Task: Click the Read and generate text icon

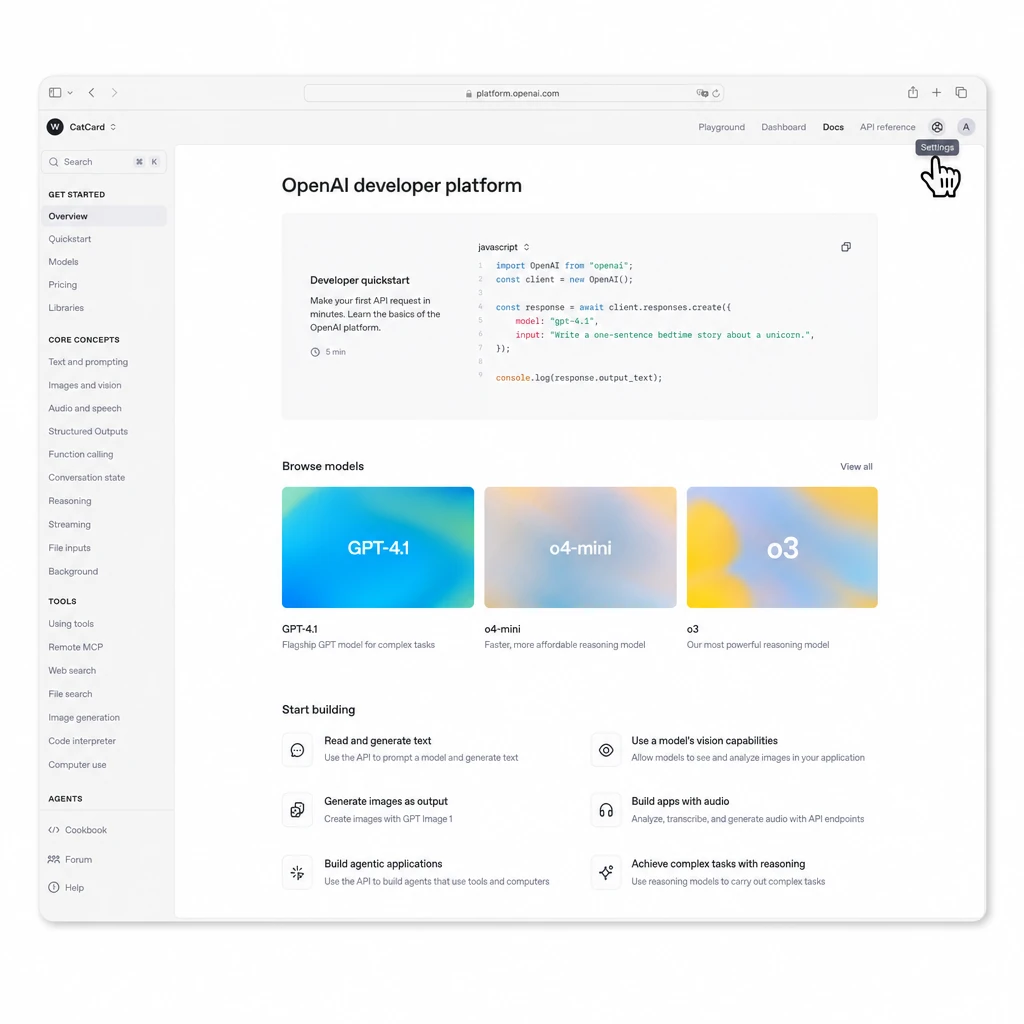Action: click(x=297, y=750)
